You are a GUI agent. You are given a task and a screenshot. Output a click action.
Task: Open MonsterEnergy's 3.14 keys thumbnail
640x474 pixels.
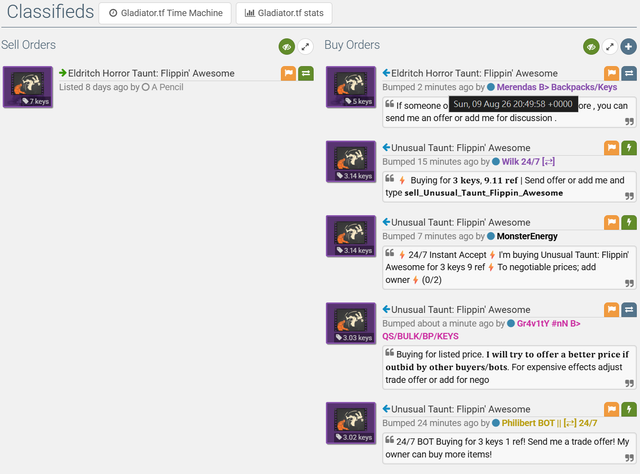(351, 236)
